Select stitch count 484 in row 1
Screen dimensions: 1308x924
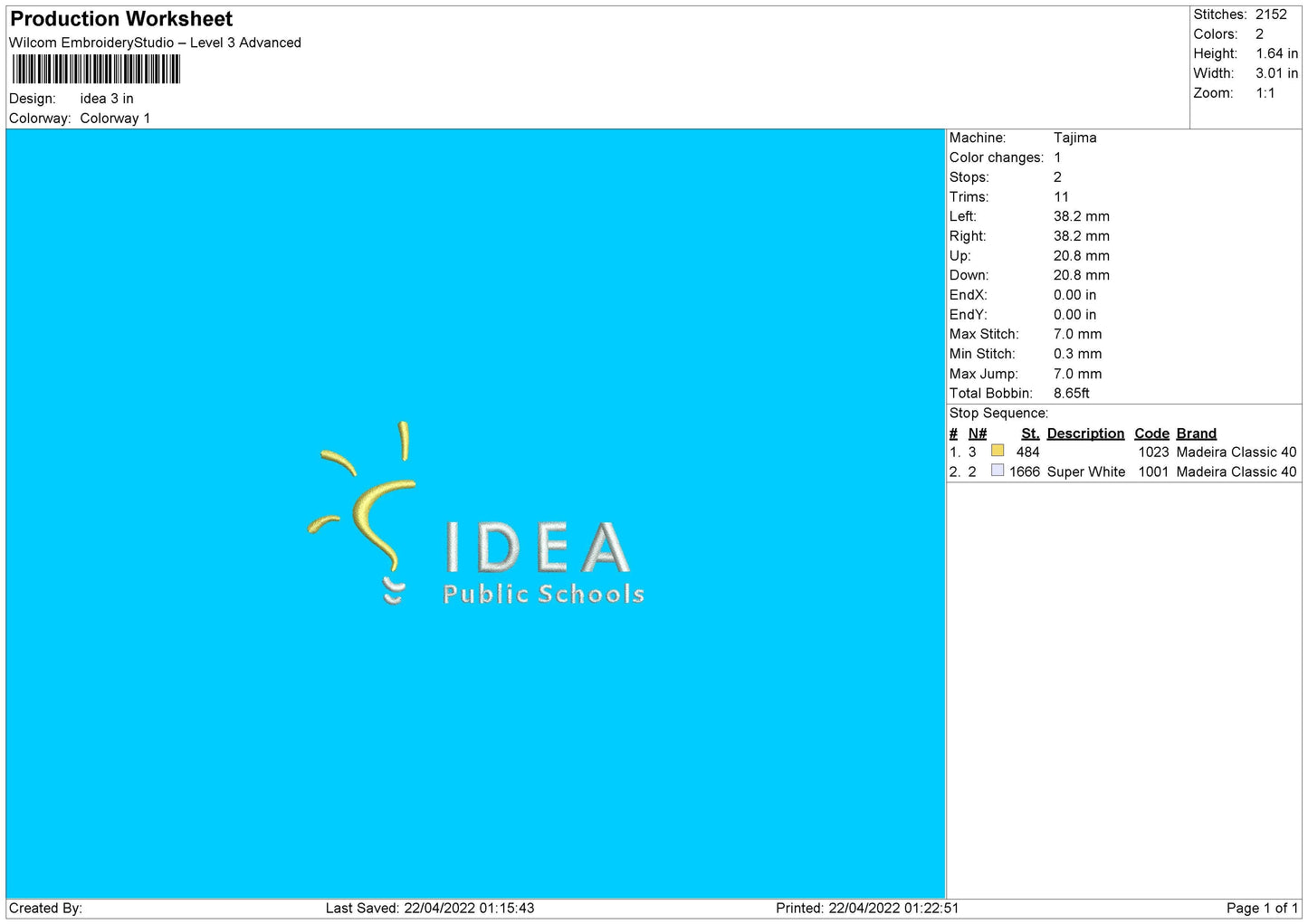pyautogui.click(x=1027, y=452)
